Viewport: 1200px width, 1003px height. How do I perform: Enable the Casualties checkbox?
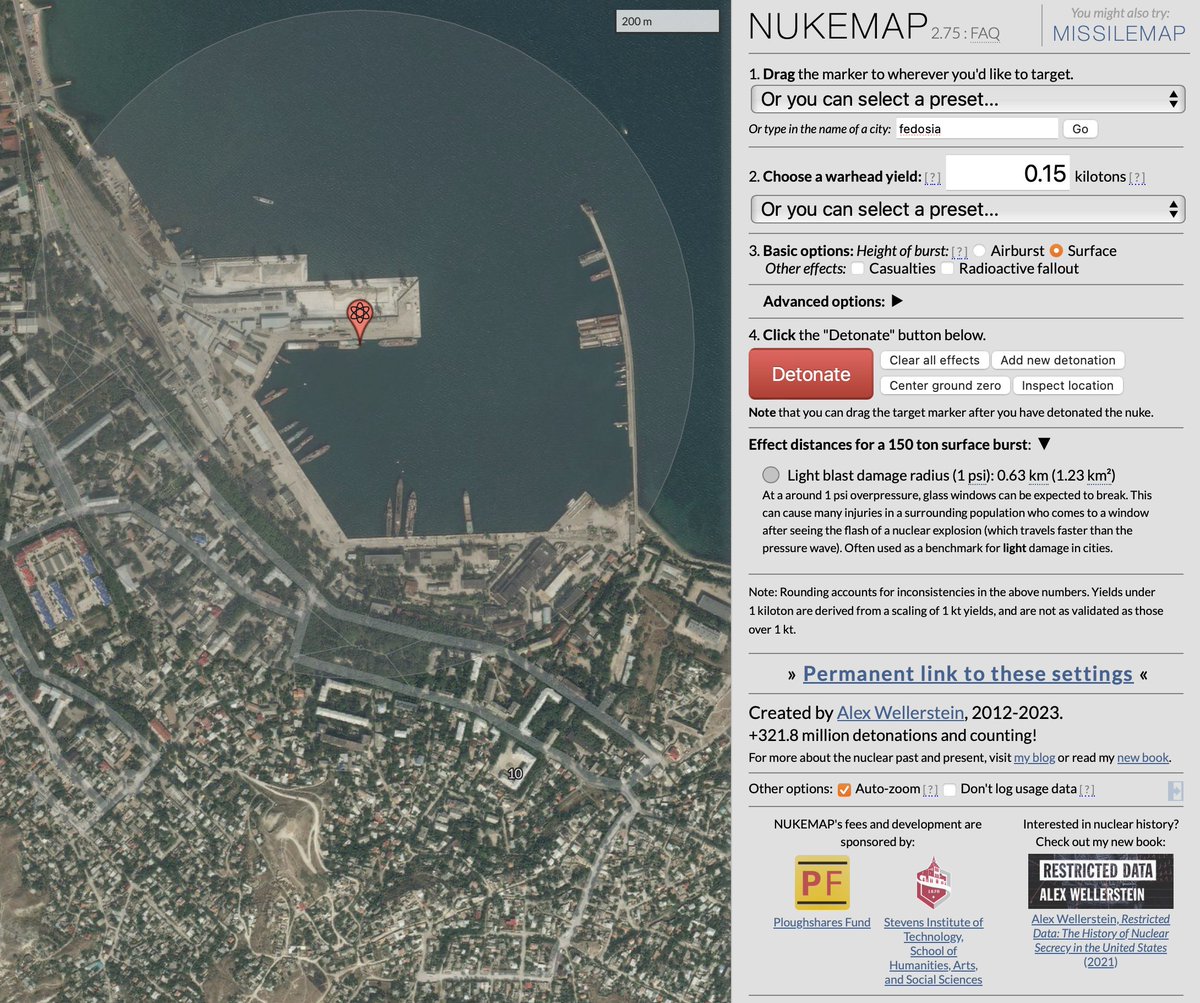[x=858, y=268]
